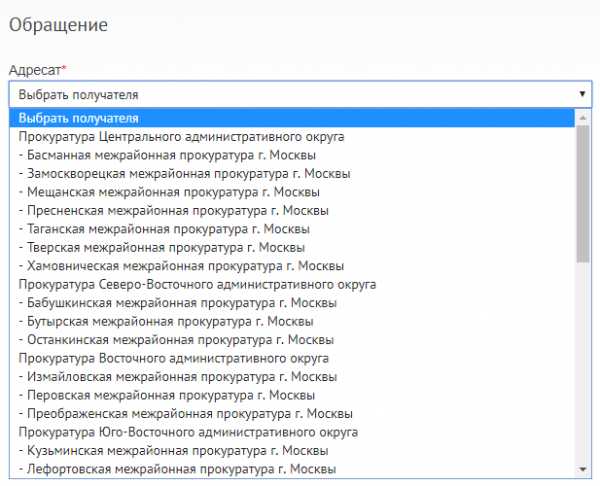Select Басманная межрайонная прокуратура г. Москвы

tap(292, 155)
